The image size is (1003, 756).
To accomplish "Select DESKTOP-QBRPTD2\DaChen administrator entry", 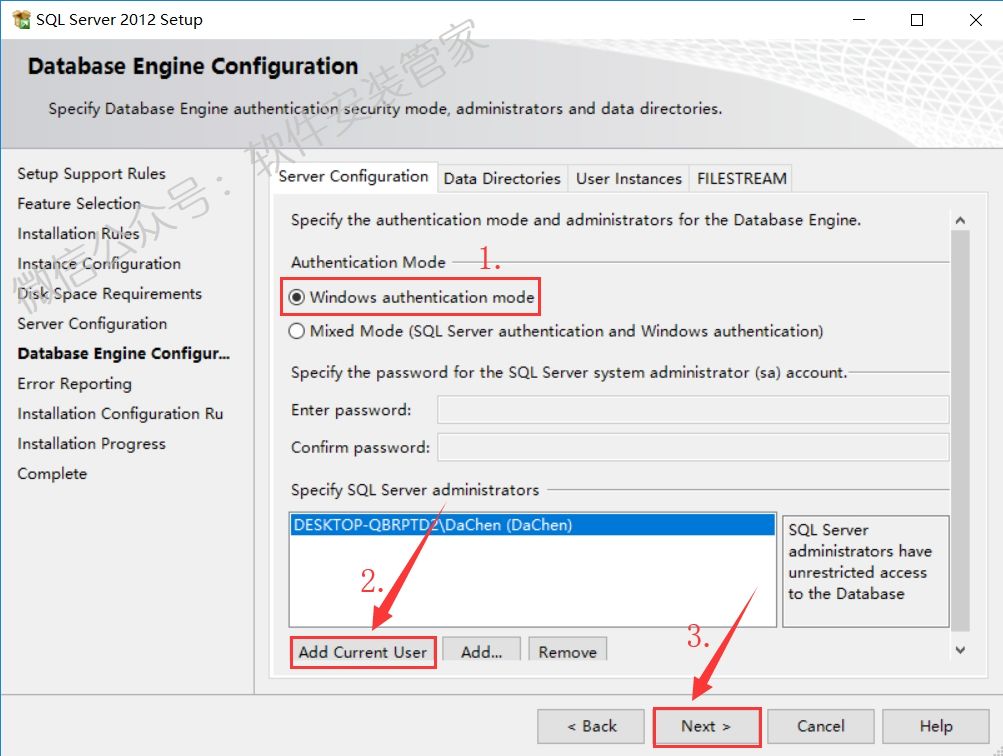I will coord(532,524).
